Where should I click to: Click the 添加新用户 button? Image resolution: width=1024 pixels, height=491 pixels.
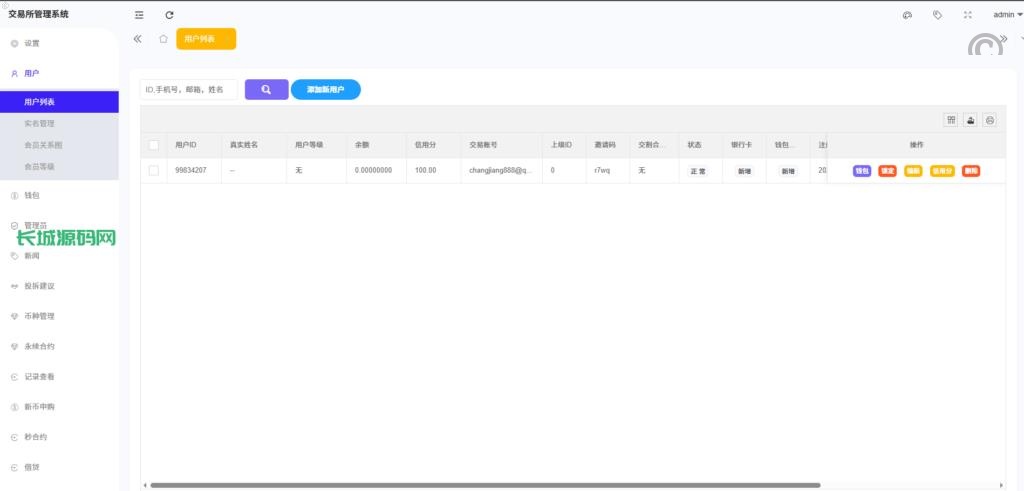coord(326,90)
